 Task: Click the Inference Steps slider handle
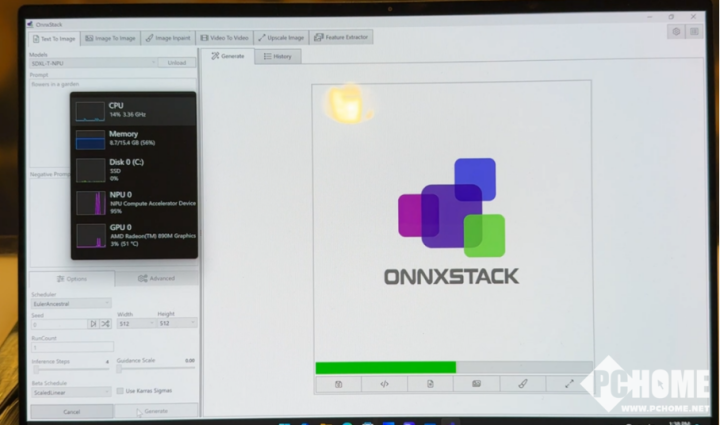tap(36, 369)
